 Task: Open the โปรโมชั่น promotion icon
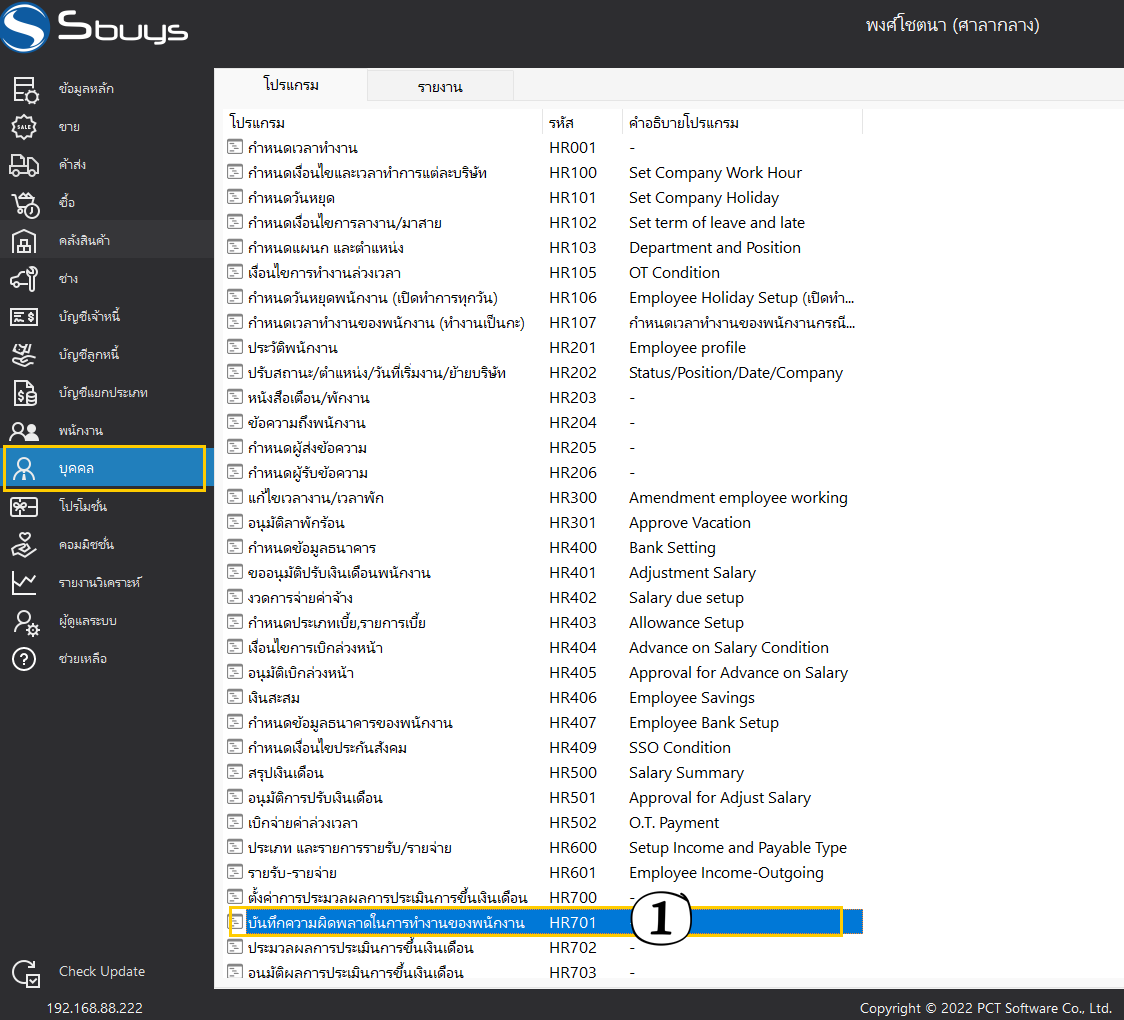pos(24,507)
